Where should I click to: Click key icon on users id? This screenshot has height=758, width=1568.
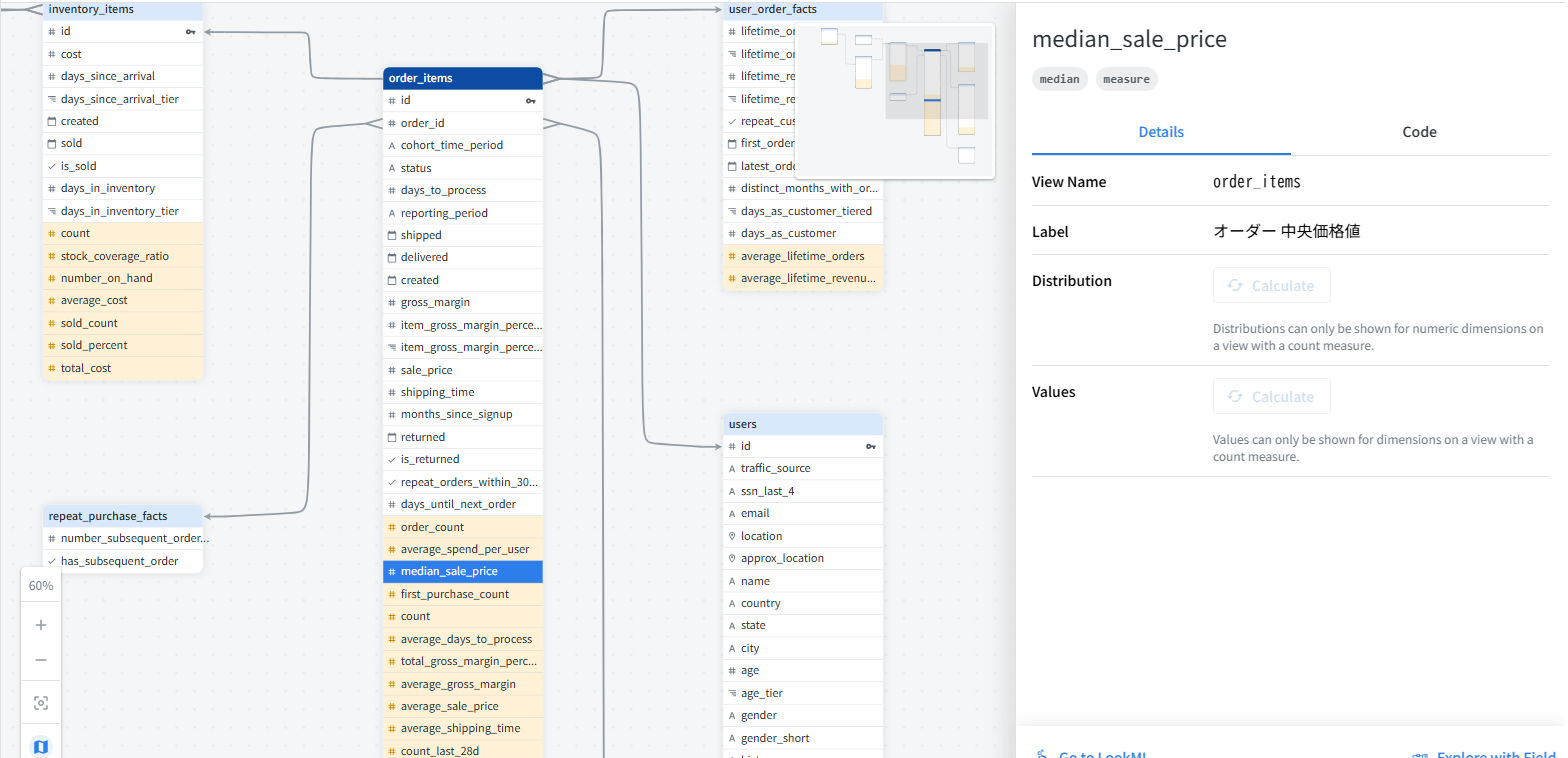pos(871,446)
